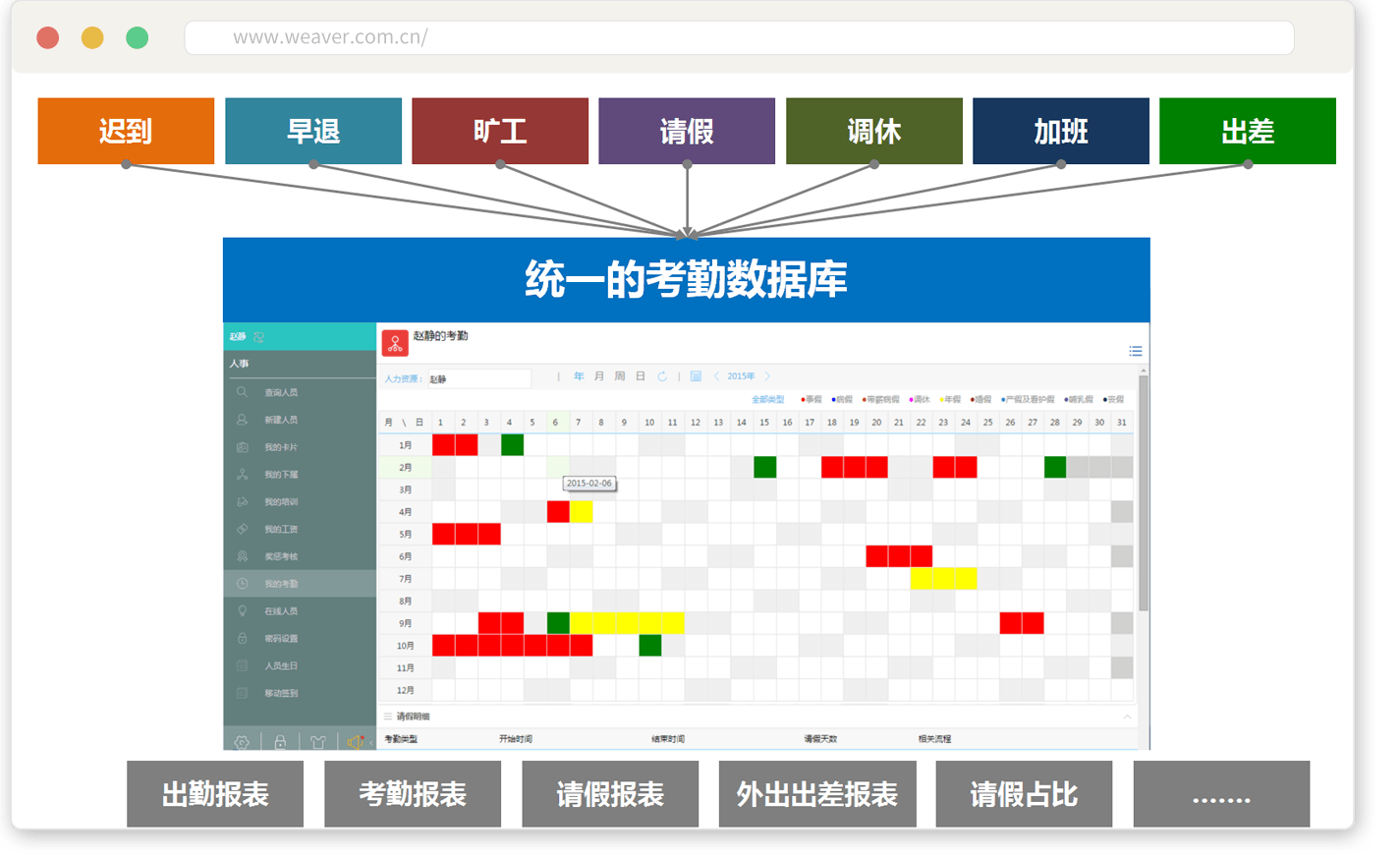This screenshot has height=860, width=1400.
Task: Open settings gear icon at sidebar bottom
Action: tap(242, 742)
